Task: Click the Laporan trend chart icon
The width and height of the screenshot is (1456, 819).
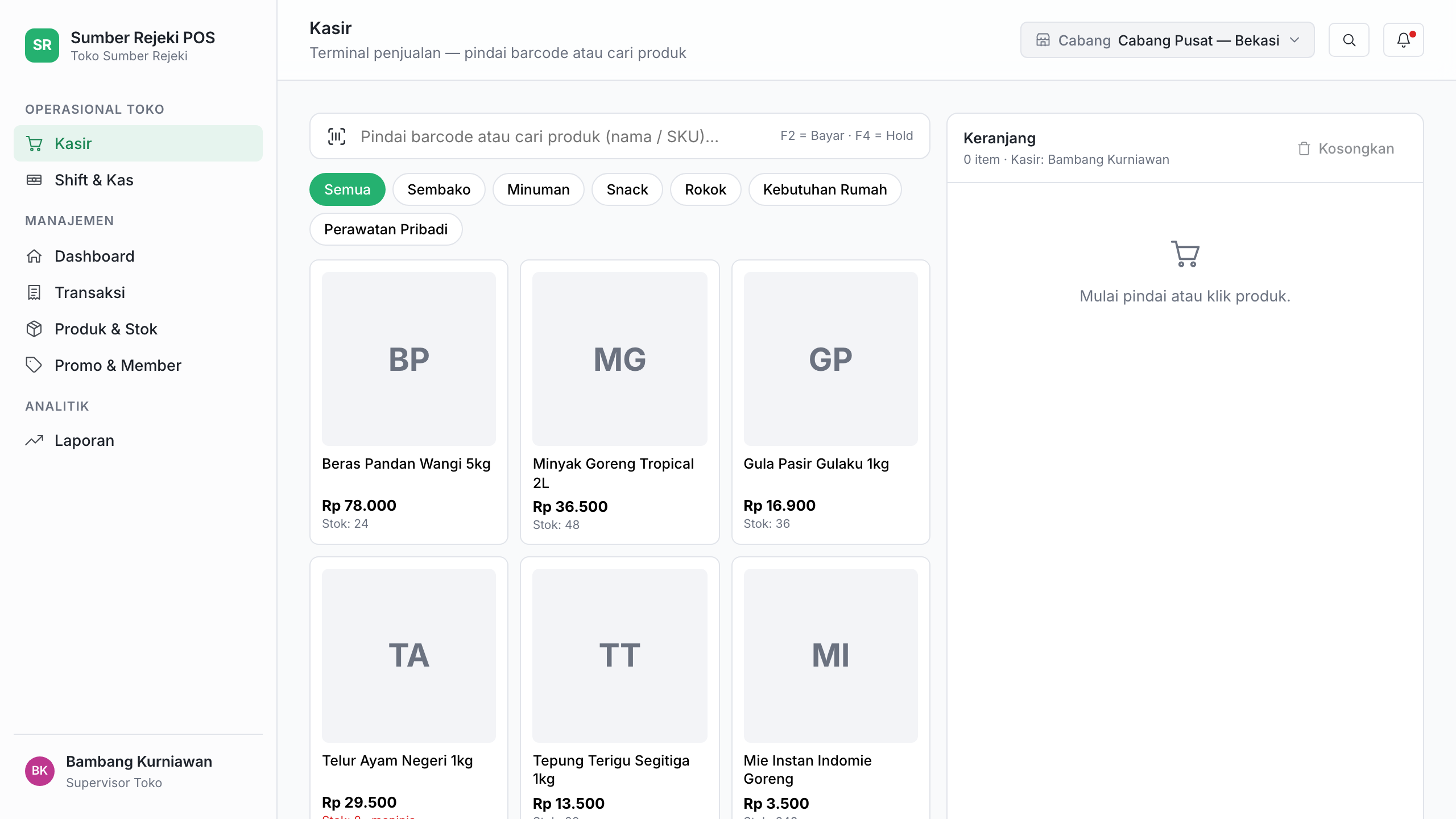Action: click(x=34, y=440)
